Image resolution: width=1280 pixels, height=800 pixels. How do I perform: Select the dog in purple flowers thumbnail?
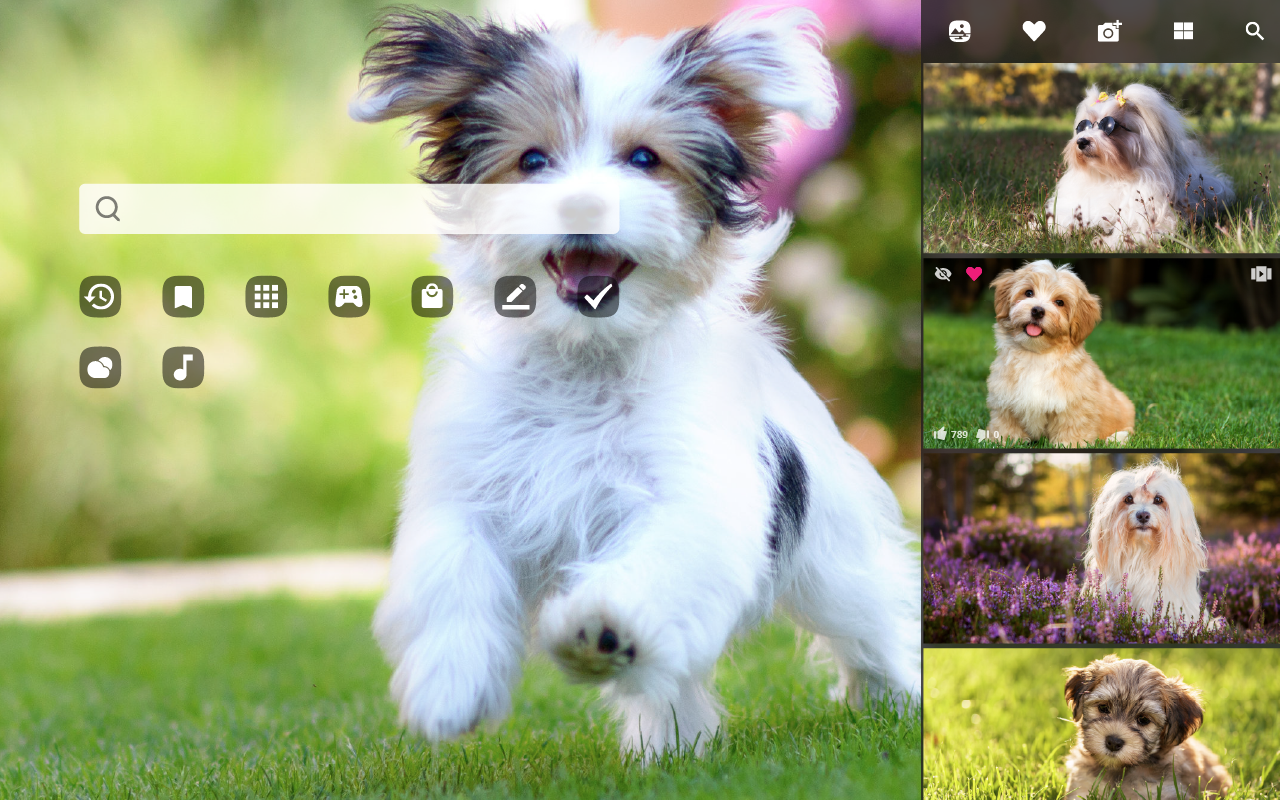point(1101,548)
